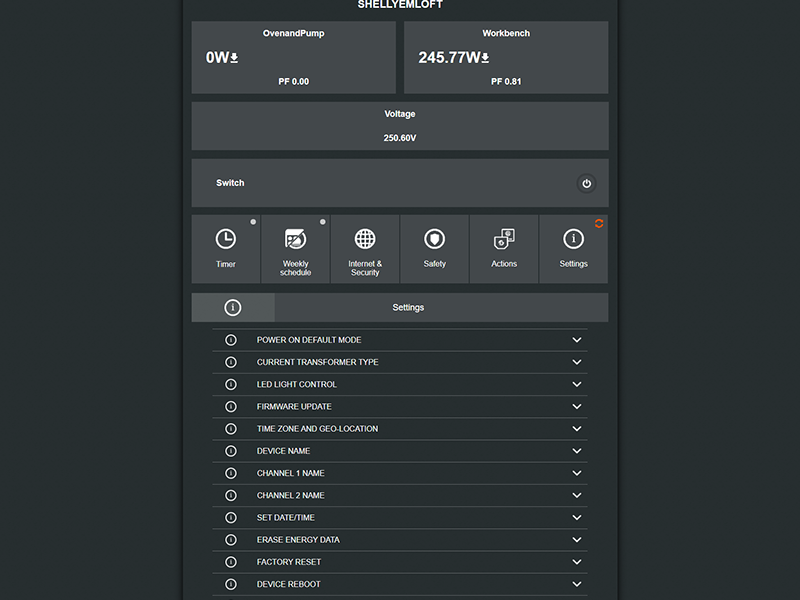Click the Voltage heading
This screenshot has width=800, height=600.
400,114
